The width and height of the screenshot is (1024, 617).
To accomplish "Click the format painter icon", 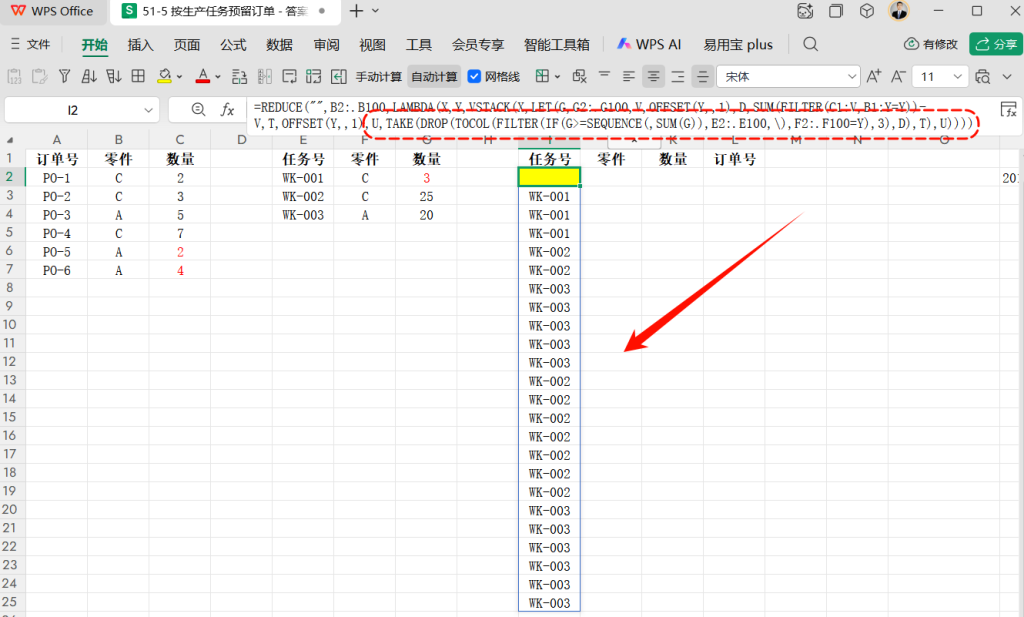I will [39, 76].
